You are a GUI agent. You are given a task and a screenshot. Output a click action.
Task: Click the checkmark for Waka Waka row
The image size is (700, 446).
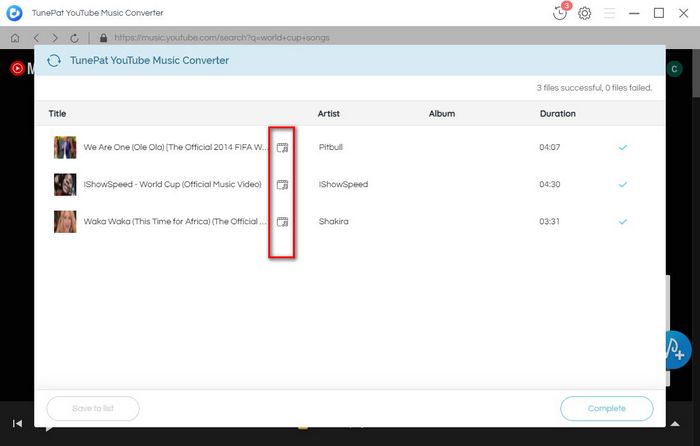(623, 221)
